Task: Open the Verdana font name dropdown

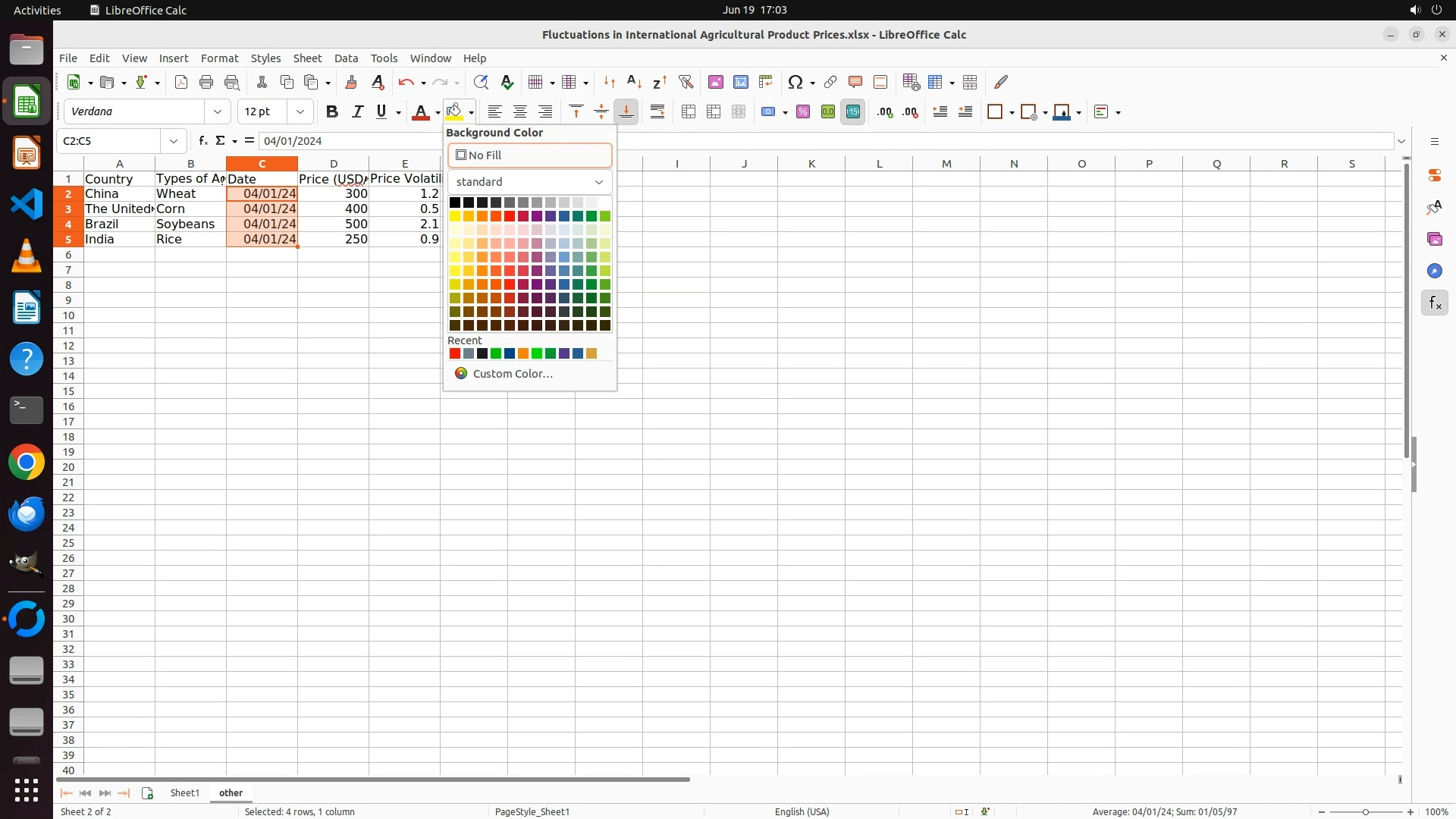Action: pos(218,112)
